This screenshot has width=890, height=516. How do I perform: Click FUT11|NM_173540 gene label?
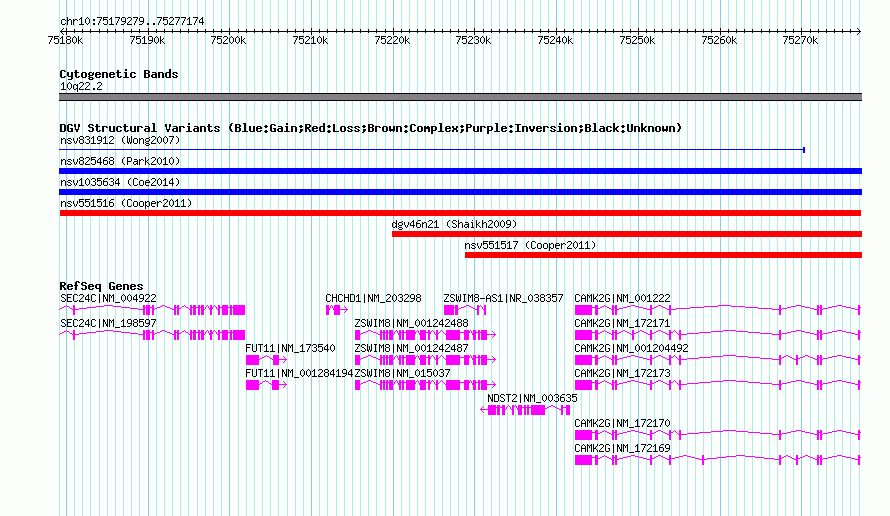[290, 348]
